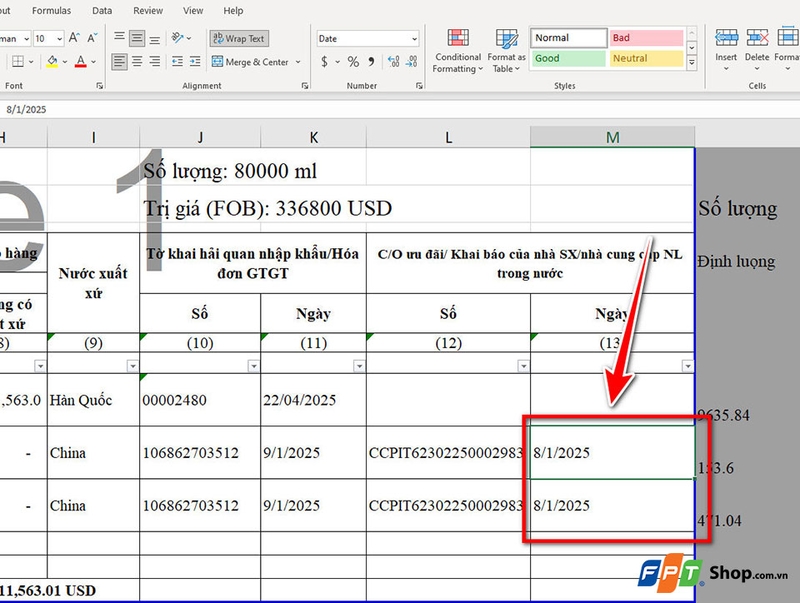Toggle Wrap Text for the selection
Image resolution: width=800 pixels, height=603 pixels.
pyautogui.click(x=238, y=38)
